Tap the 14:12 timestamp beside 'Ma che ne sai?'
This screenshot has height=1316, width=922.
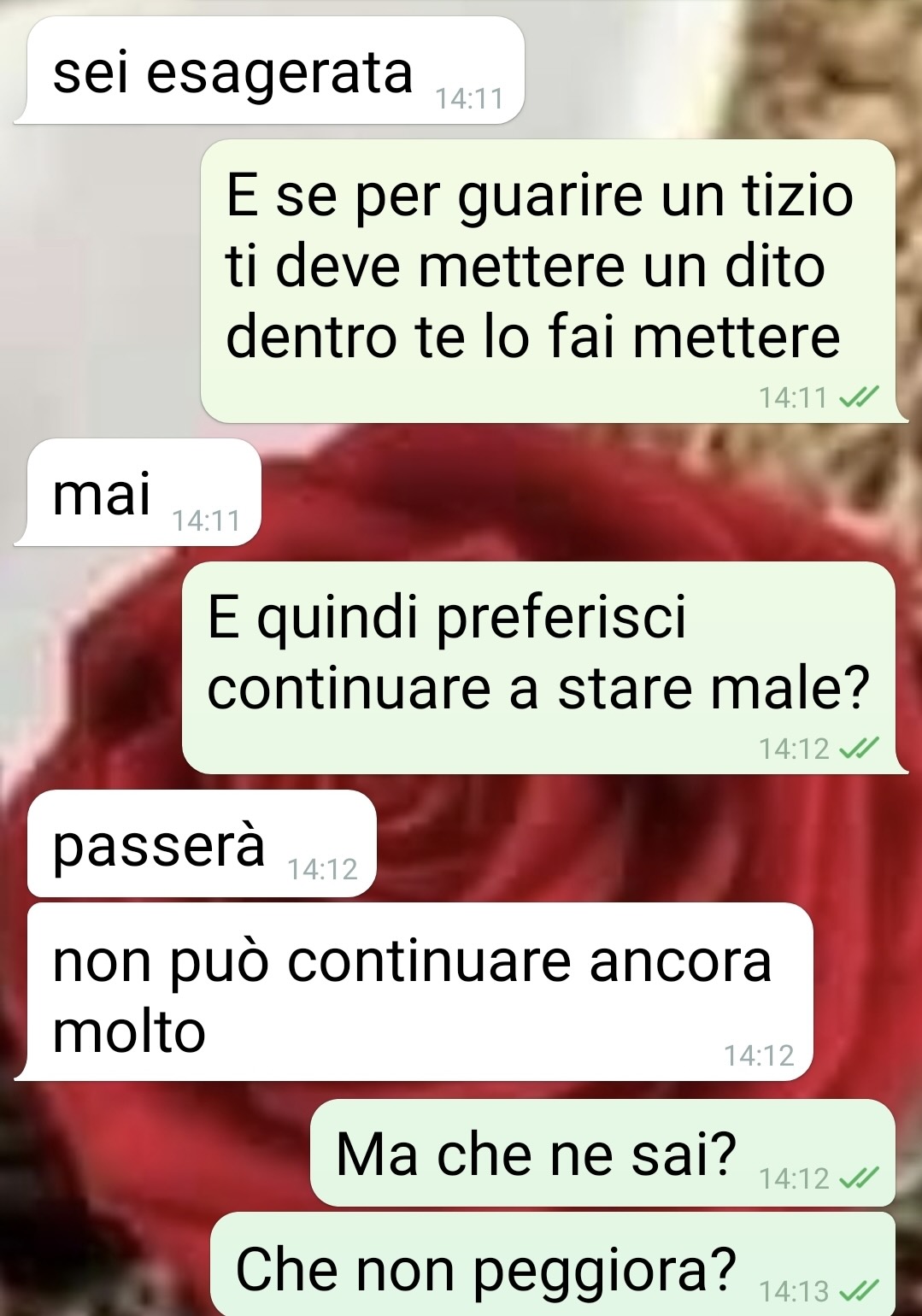coord(794,1178)
